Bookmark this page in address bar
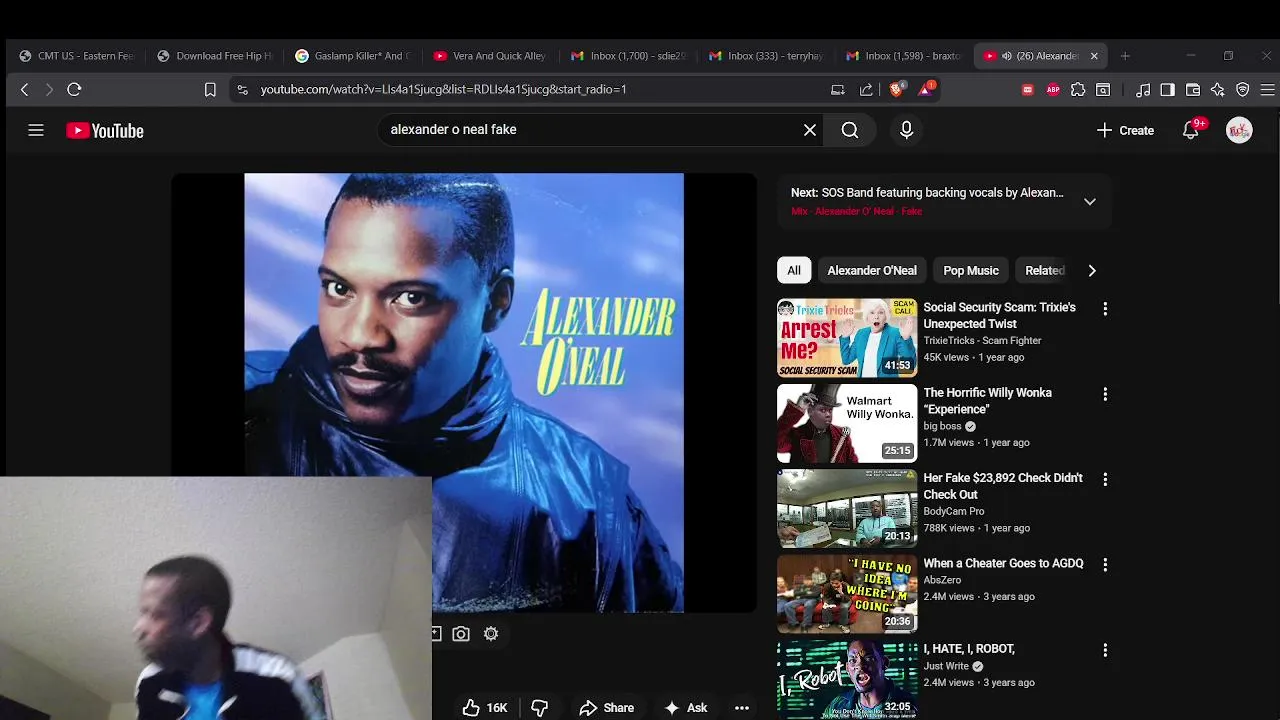Image resolution: width=1280 pixels, height=720 pixels. (x=210, y=89)
